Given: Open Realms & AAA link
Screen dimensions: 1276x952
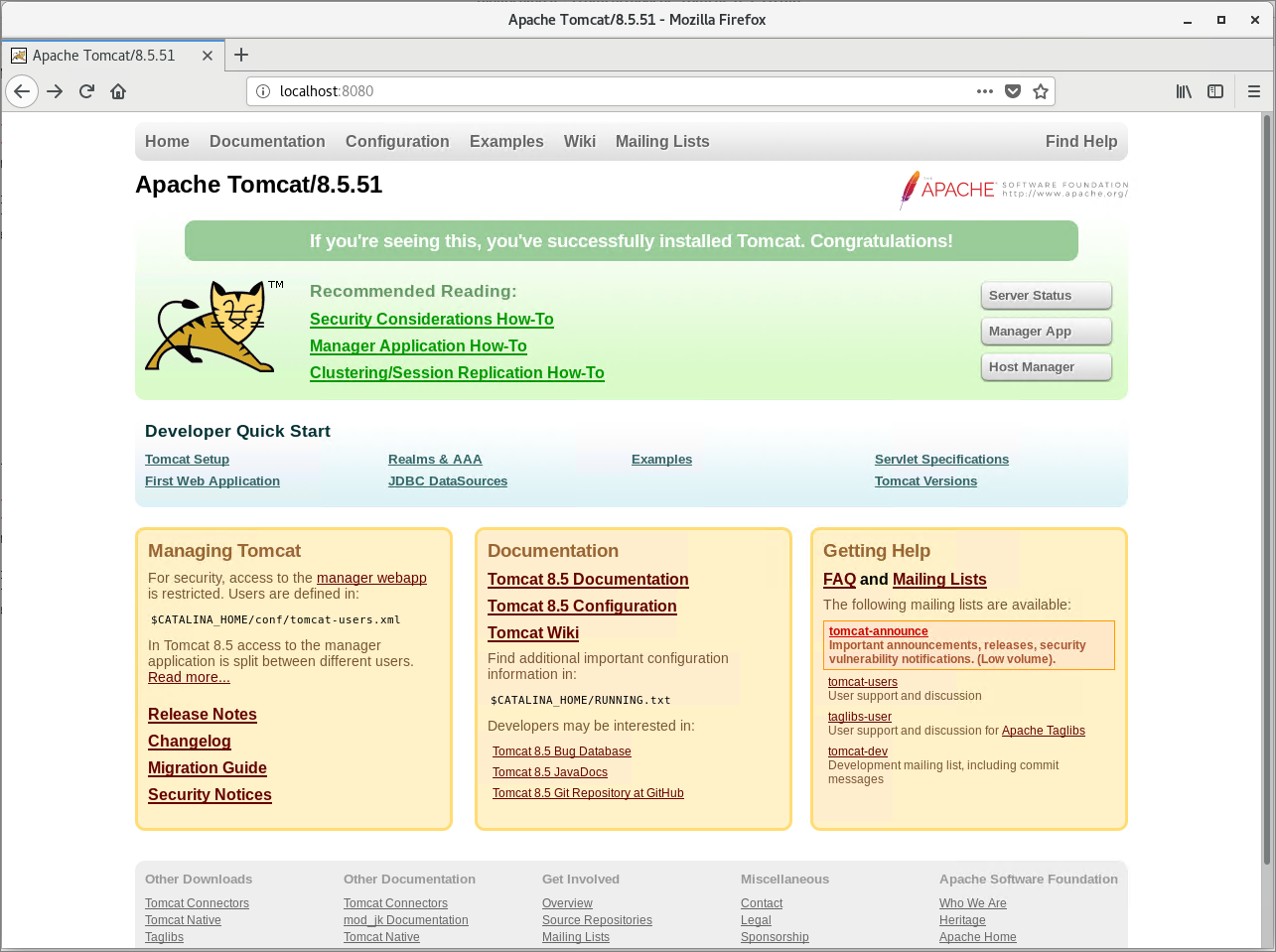Looking at the screenshot, I should click(x=435, y=460).
